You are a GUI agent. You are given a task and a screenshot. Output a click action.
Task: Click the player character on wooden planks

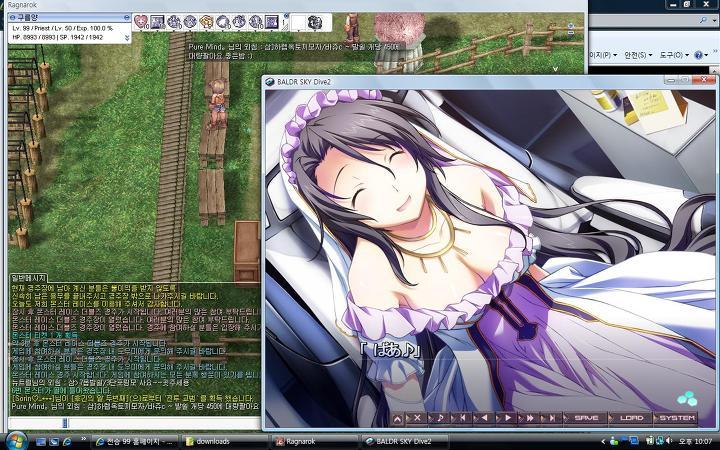click(x=217, y=104)
